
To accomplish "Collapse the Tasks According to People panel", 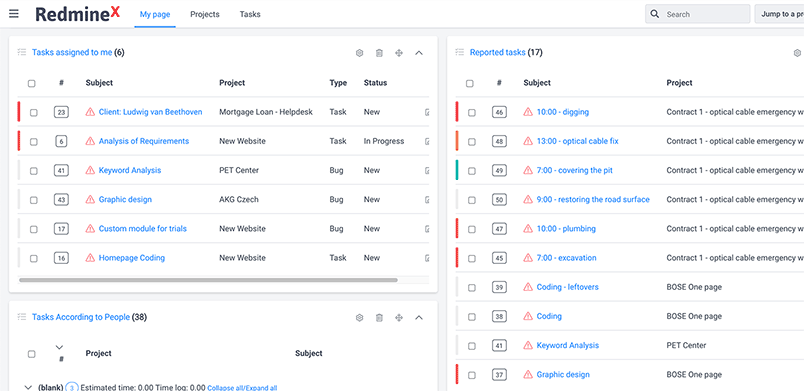I will 419,318.
